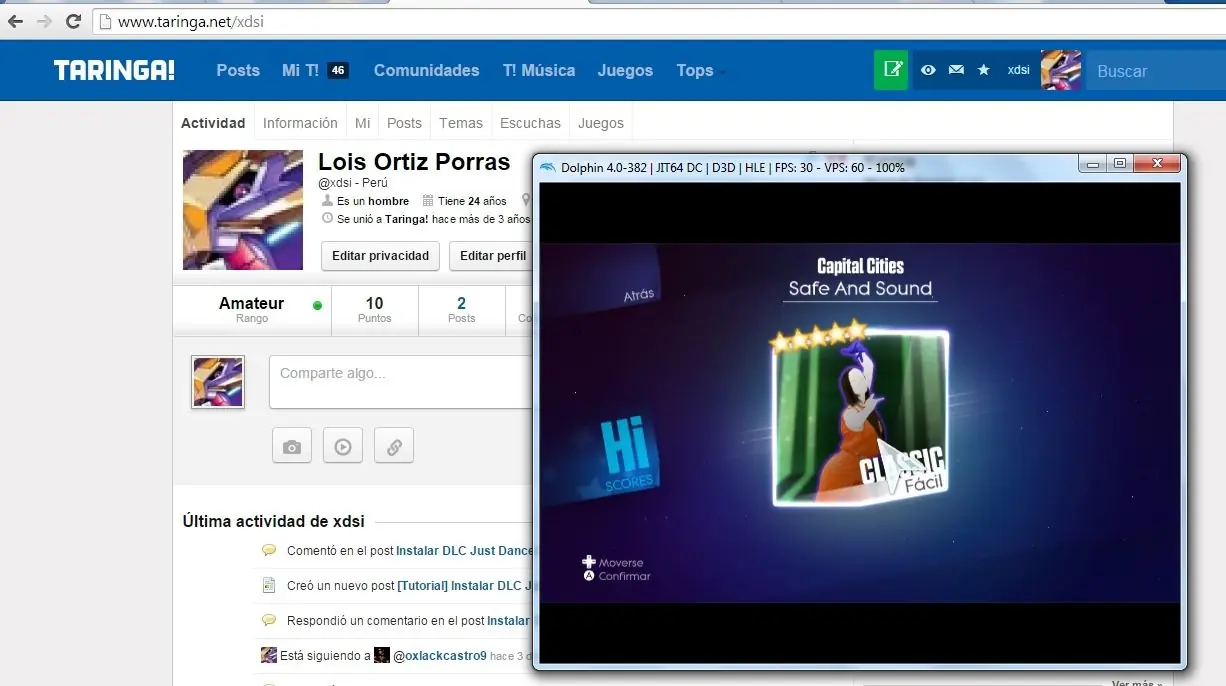Open @oxlackcastro9 profile link
1226x686 pixels.
[x=439, y=655]
